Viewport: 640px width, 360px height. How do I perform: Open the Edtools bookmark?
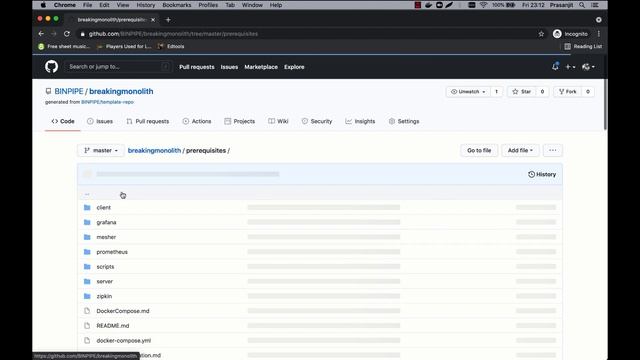pyautogui.click(x=171, y=47)
